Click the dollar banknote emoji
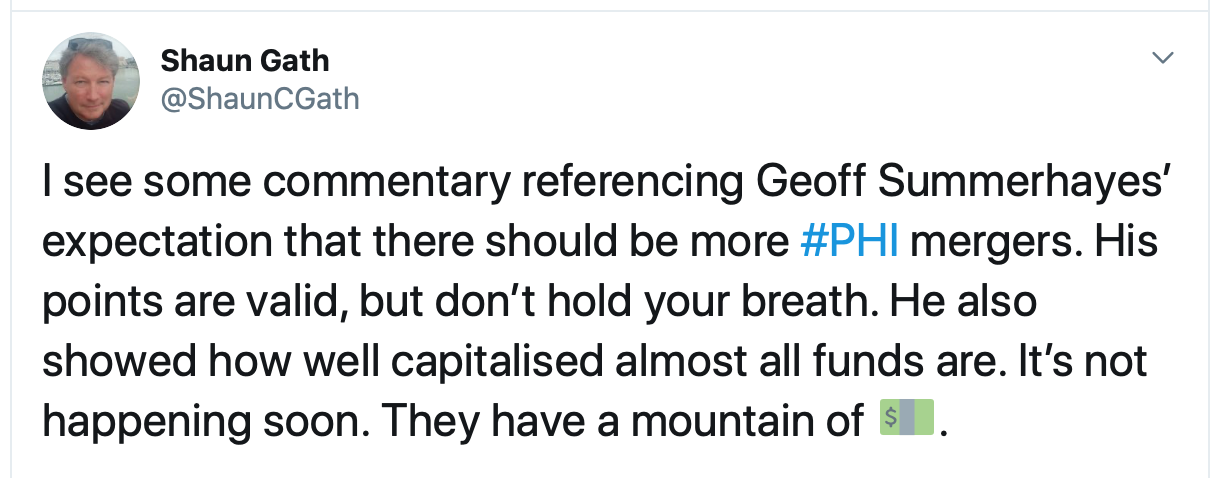Viewport: 1216px width, 478px height. pyautogui.click(x=905, y=418)
